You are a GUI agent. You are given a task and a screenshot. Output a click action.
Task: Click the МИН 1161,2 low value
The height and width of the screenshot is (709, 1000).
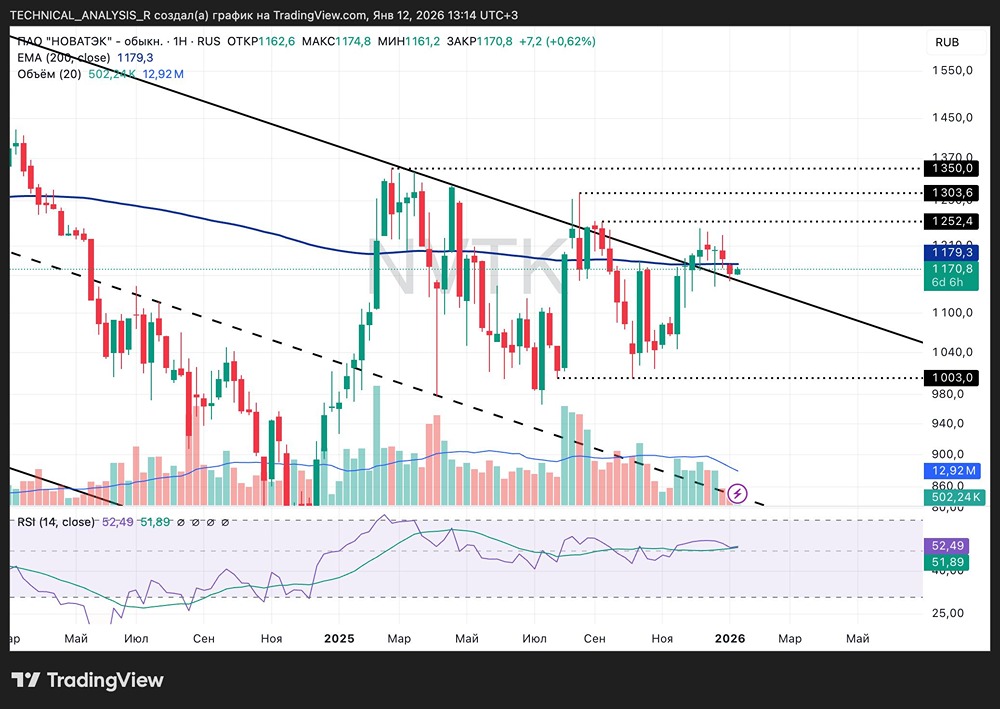[x=408, y=41]
